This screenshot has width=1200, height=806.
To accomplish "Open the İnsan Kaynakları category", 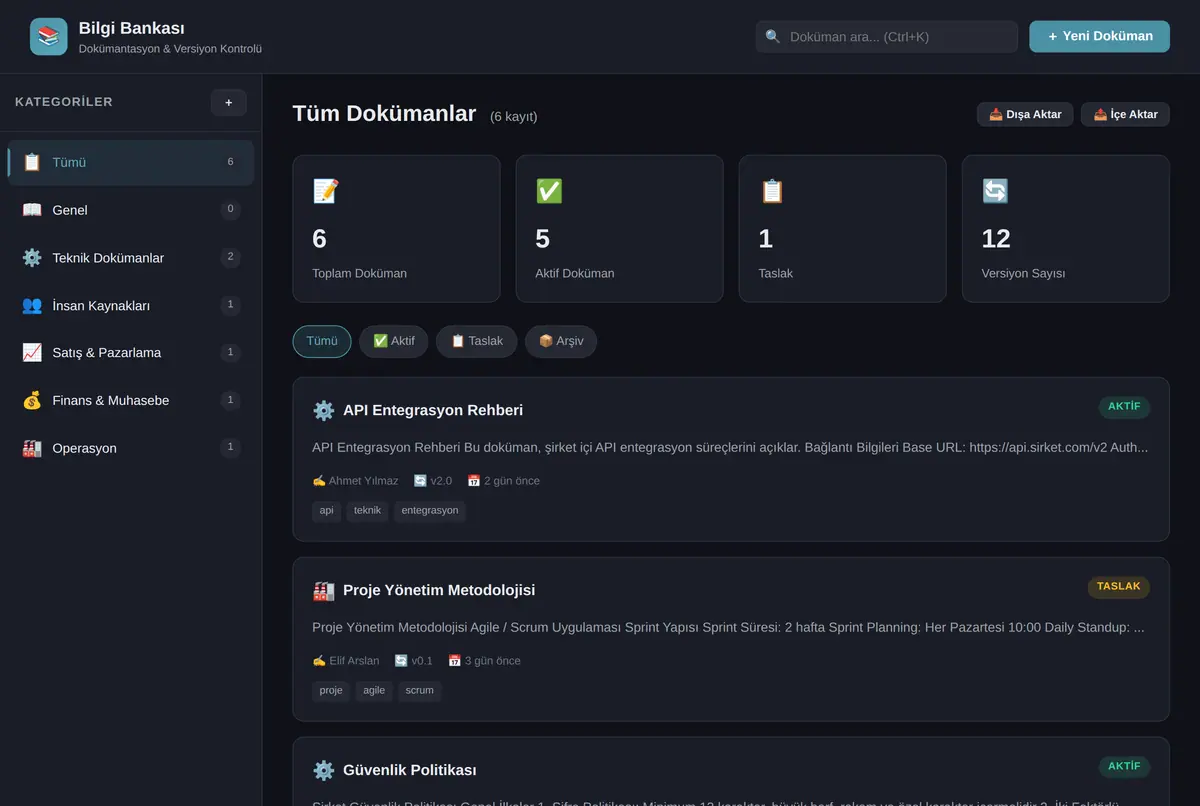I will [x=131, y=305].
